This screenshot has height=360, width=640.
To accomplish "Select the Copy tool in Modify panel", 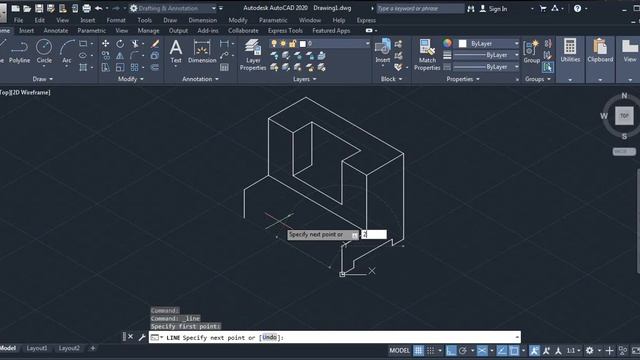I will click(105, 56).
